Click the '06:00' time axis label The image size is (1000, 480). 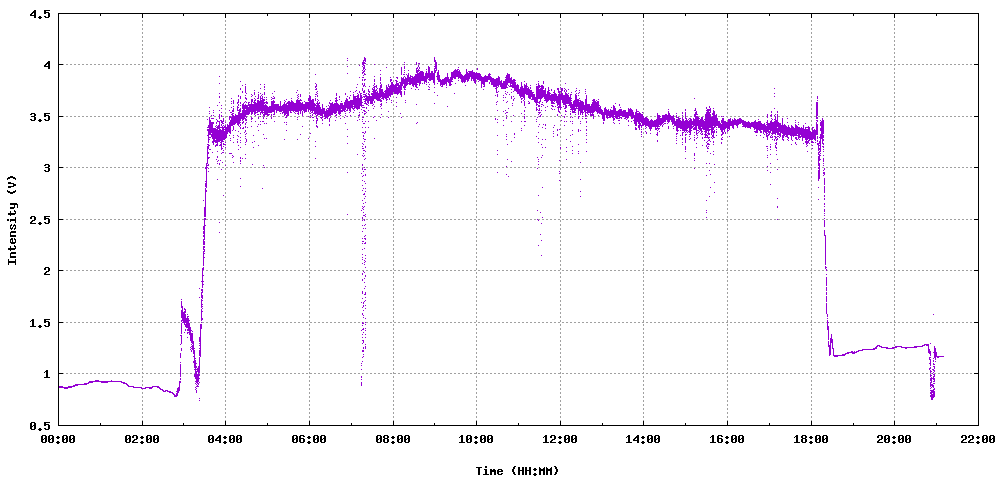[x=309, y=439]
